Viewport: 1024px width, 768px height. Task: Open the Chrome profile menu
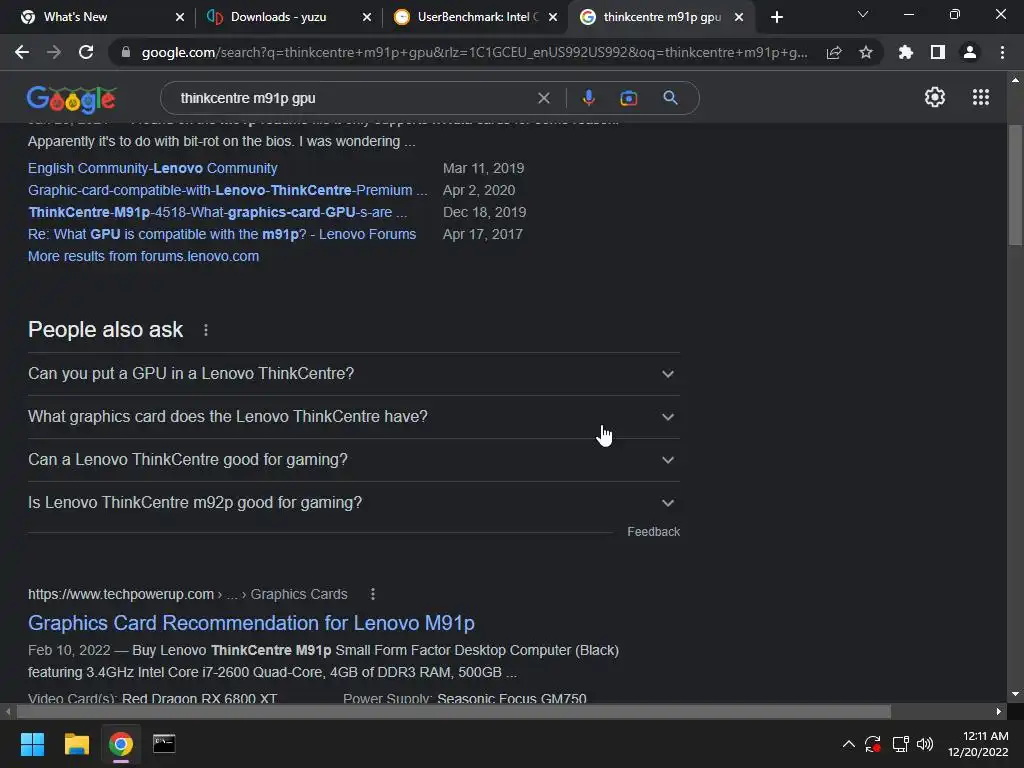tap(970, 52)
